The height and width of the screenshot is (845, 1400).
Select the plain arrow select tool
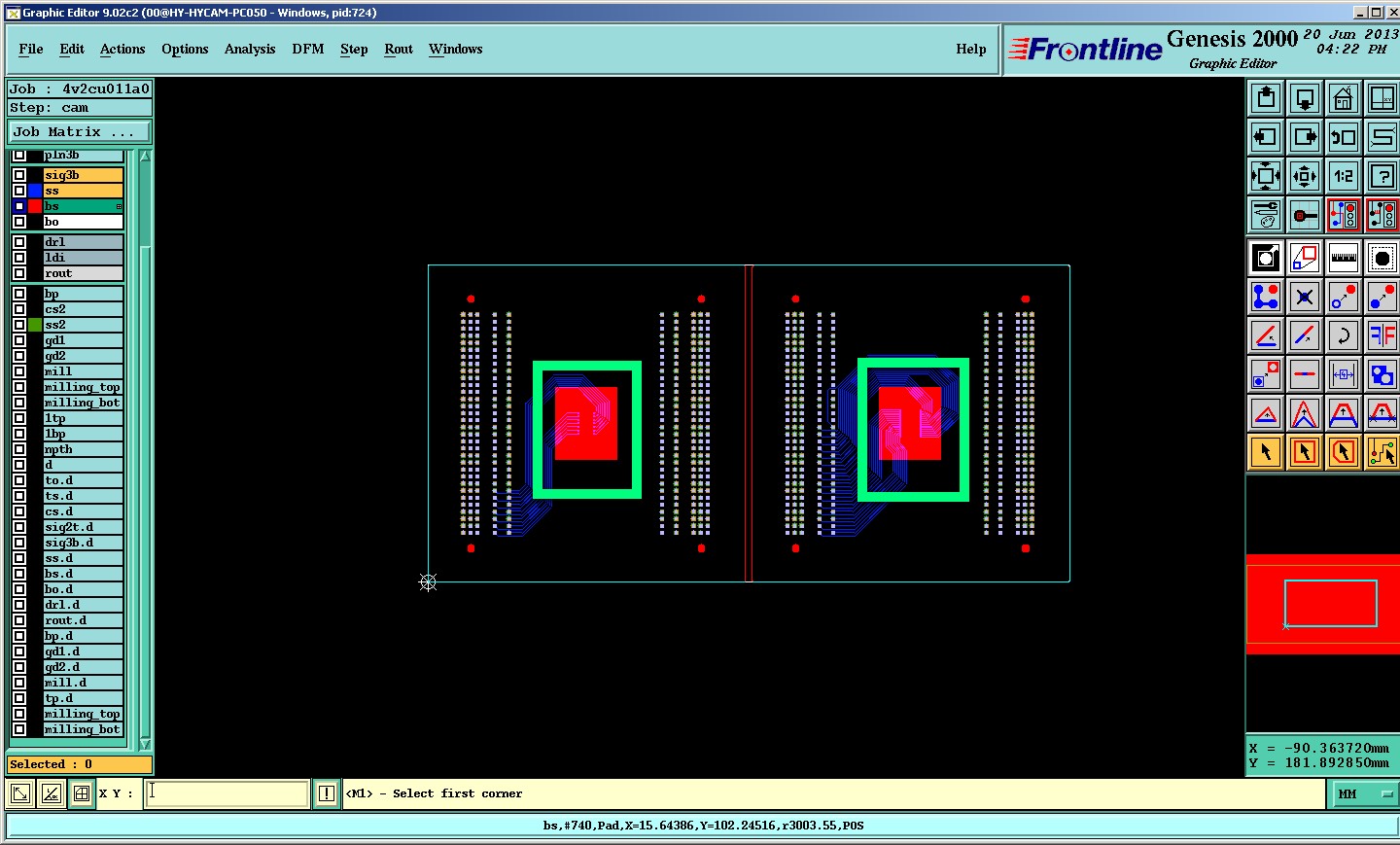(1266, 452)
